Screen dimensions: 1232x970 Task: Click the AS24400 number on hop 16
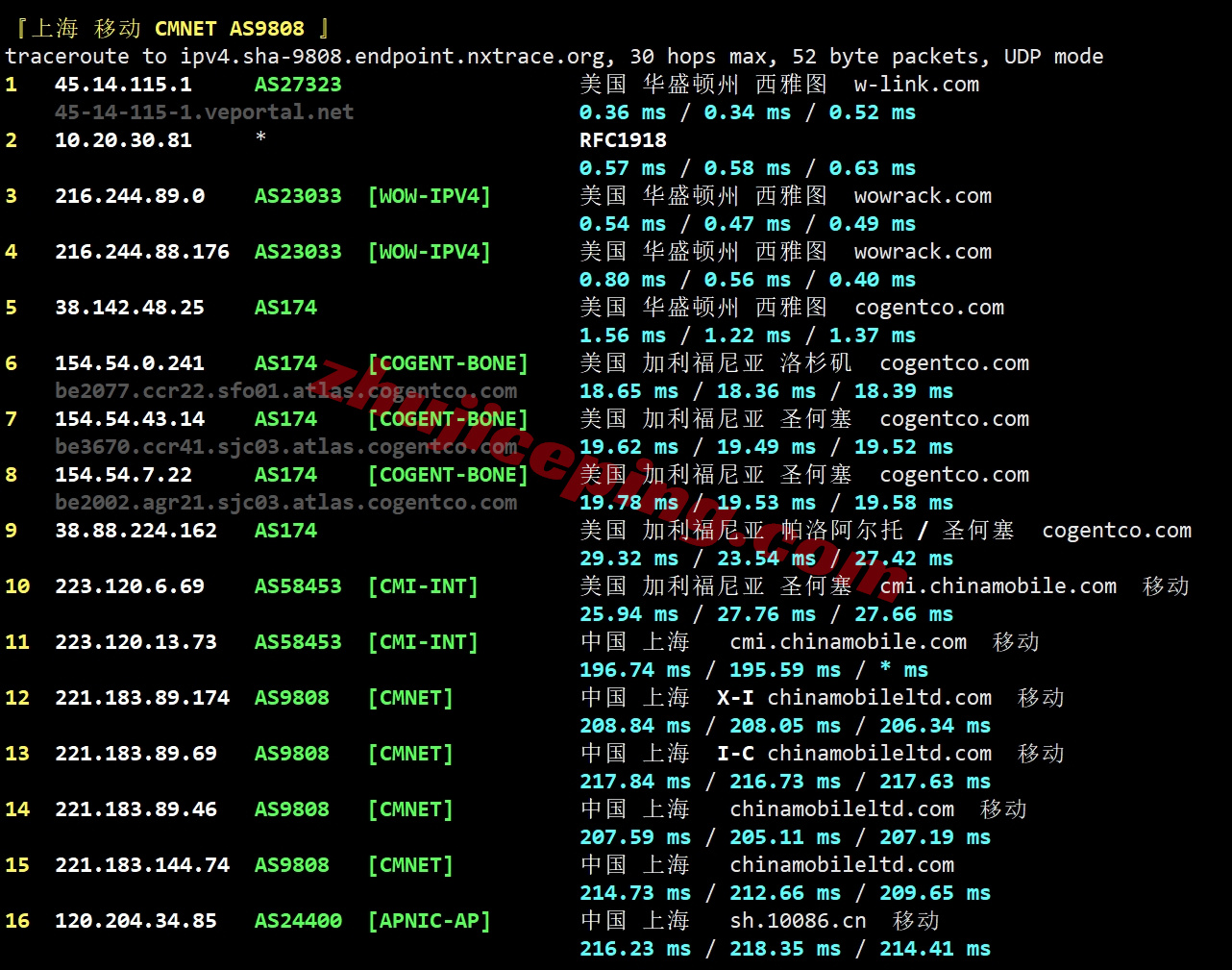pos(298,921)
